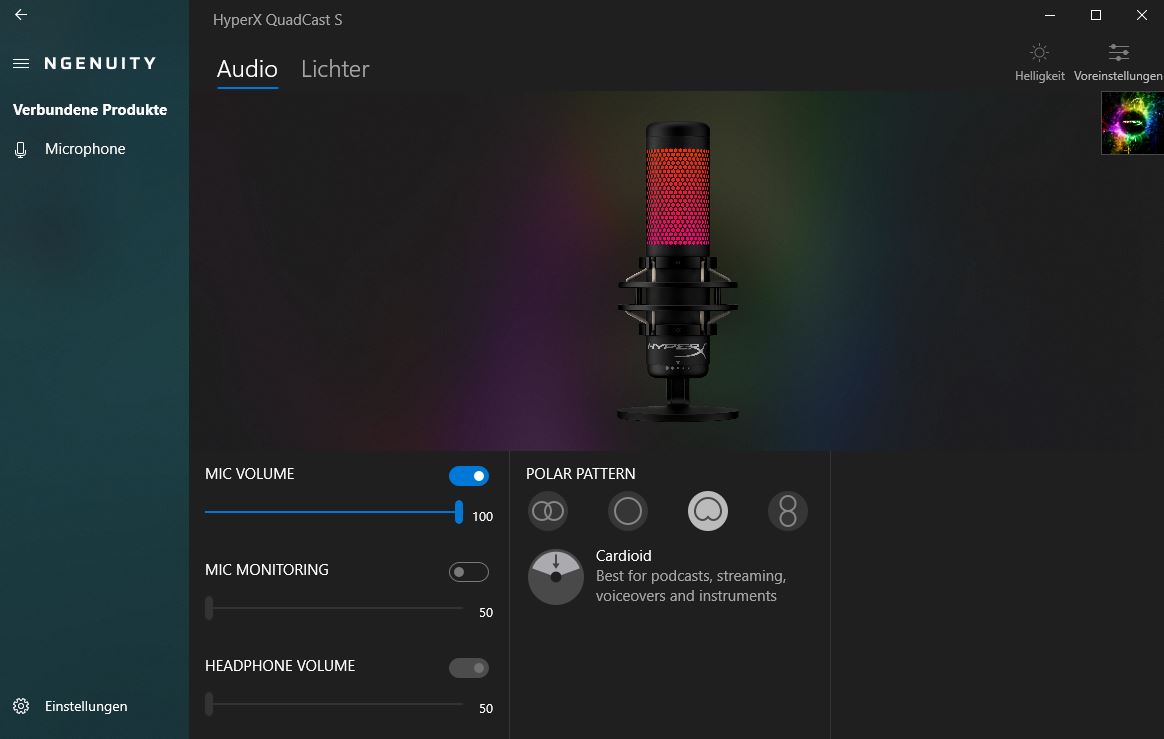This screenshot has width=1164, height=739.
Task: Click the Mic Monitoring slider track
Action: (335, 608)
